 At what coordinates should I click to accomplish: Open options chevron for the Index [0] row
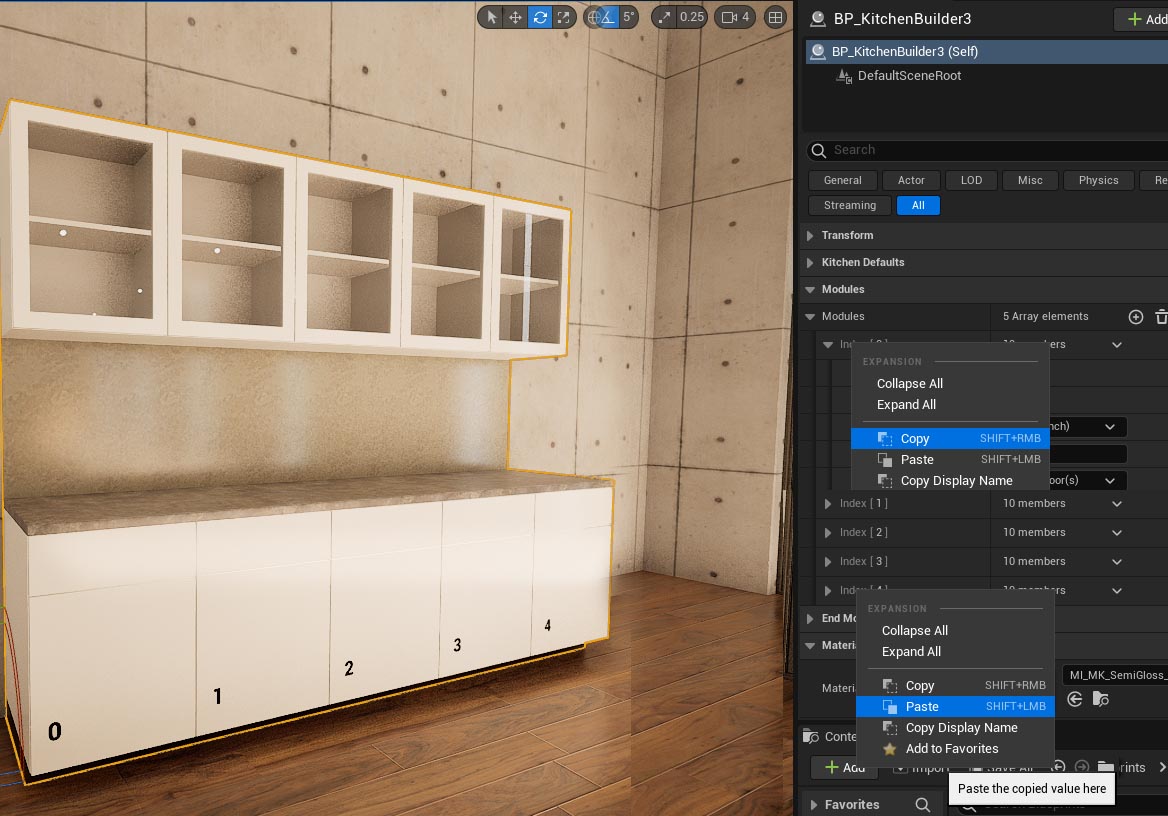[x=1117, y=345]
